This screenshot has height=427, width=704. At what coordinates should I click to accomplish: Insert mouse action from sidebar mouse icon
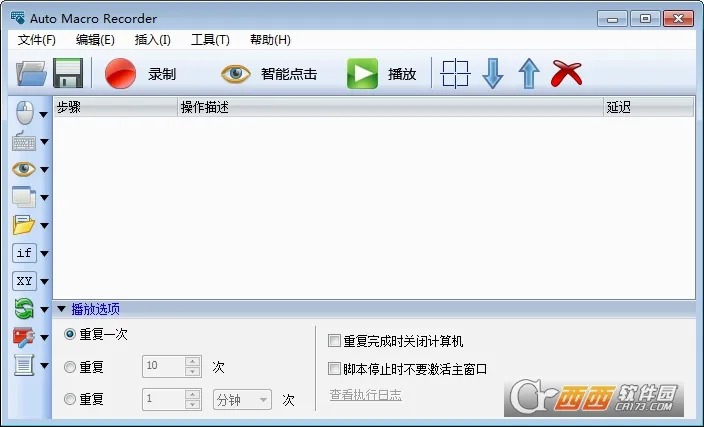tap(25, 113)
